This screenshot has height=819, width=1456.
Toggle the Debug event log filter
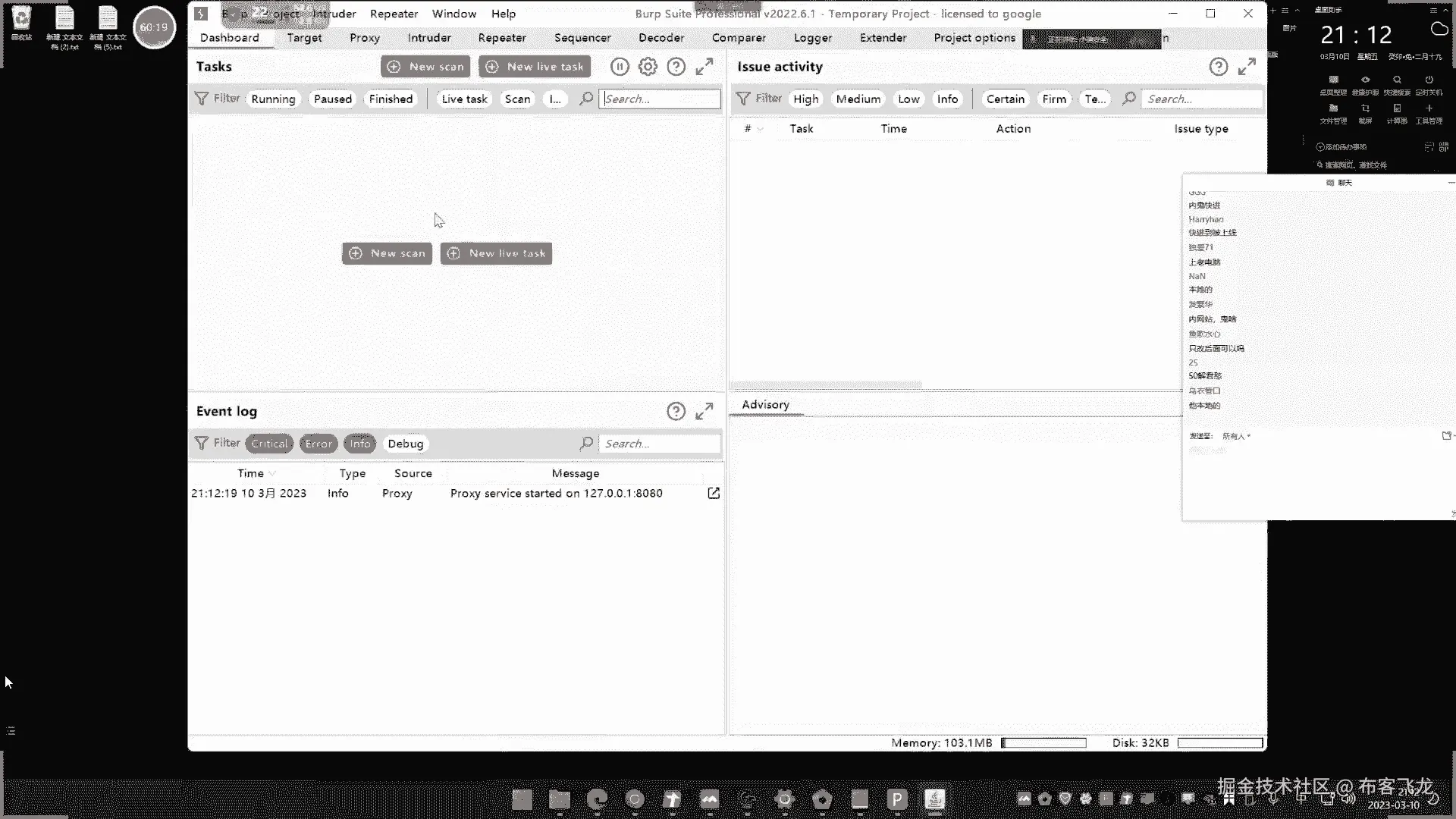click(x=405, y=444)
